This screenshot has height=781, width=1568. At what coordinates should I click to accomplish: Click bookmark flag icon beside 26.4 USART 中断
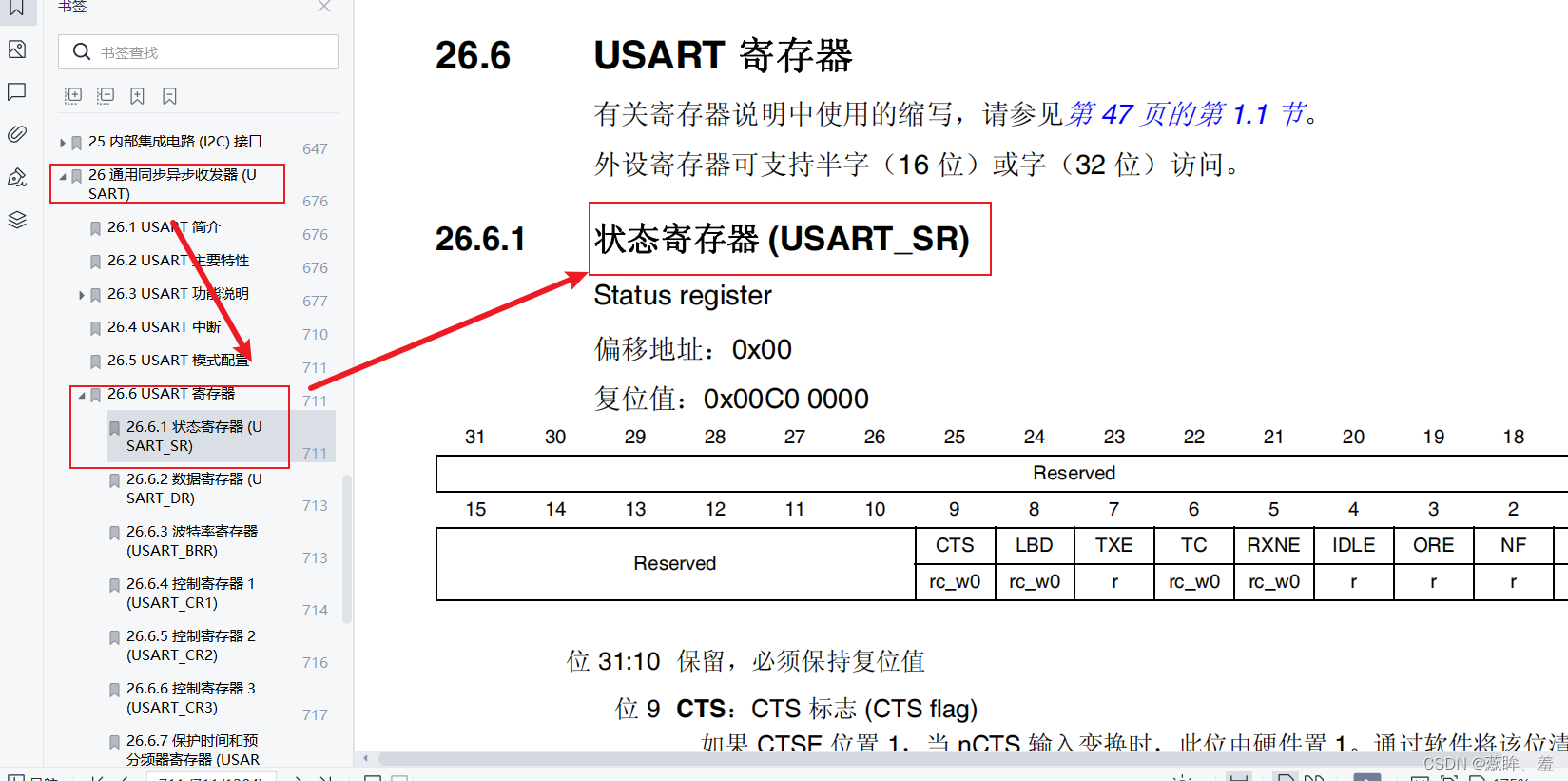[95, 328]
